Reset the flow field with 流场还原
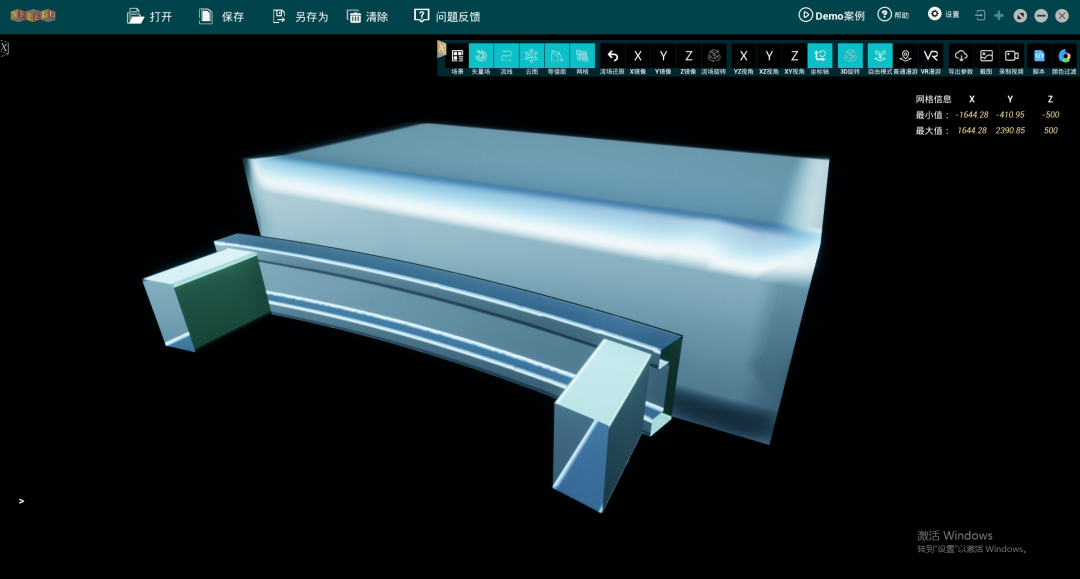Screen dimensions: 1080x579 point(612,60)
